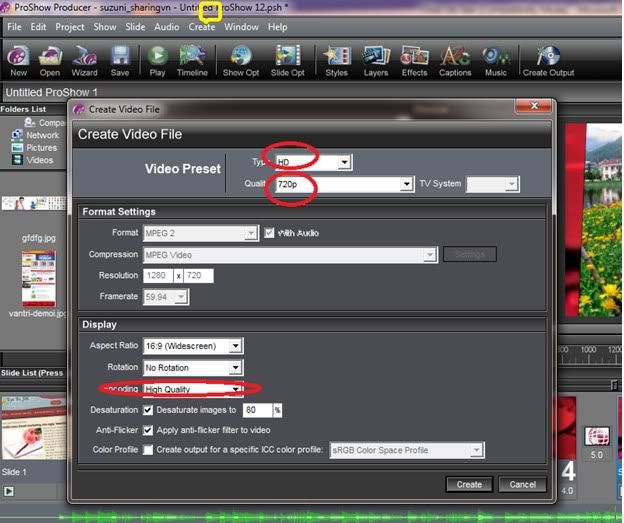Open the Slide menu
This screenshot has height=523, width=624.
pos(135,27)
